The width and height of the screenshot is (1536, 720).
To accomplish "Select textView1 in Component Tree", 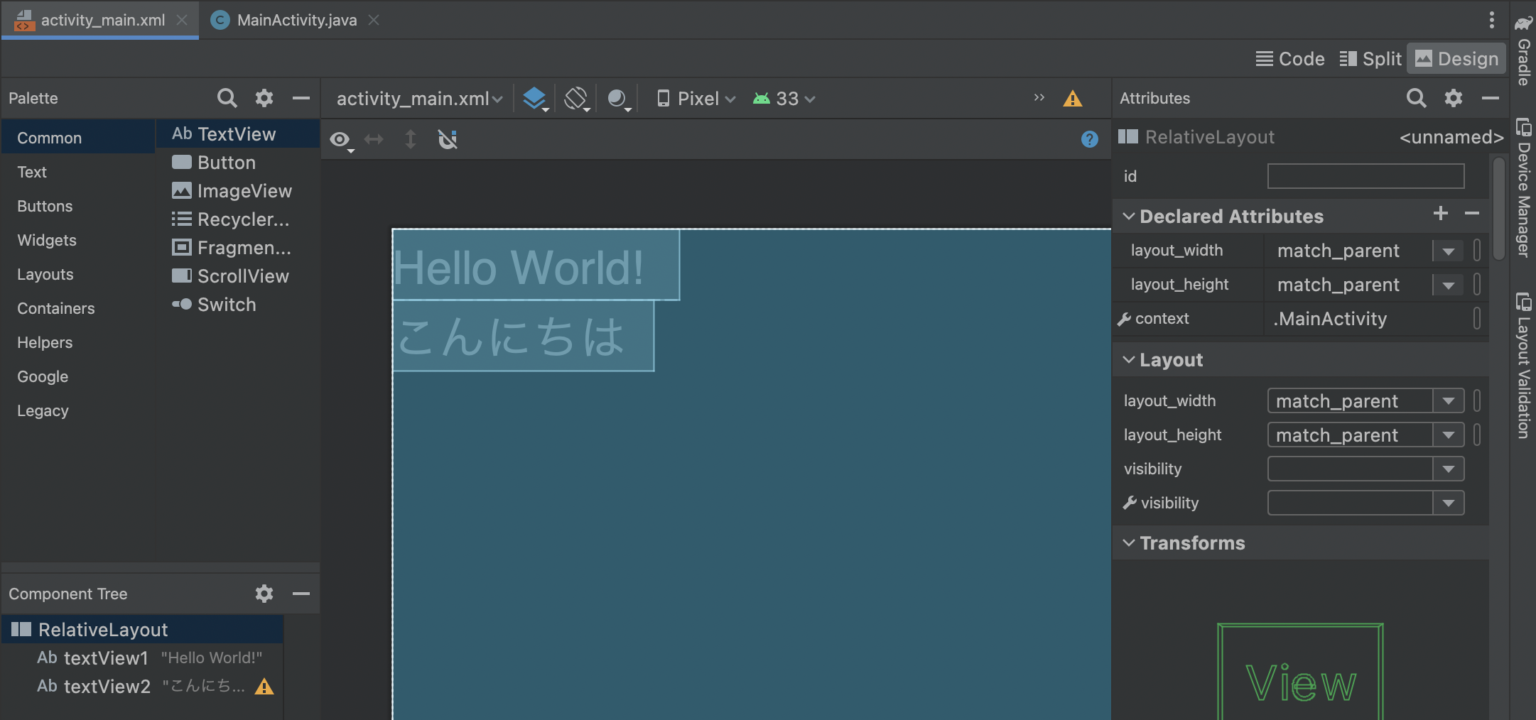I will pyautogui.click(x=142, y=658).
